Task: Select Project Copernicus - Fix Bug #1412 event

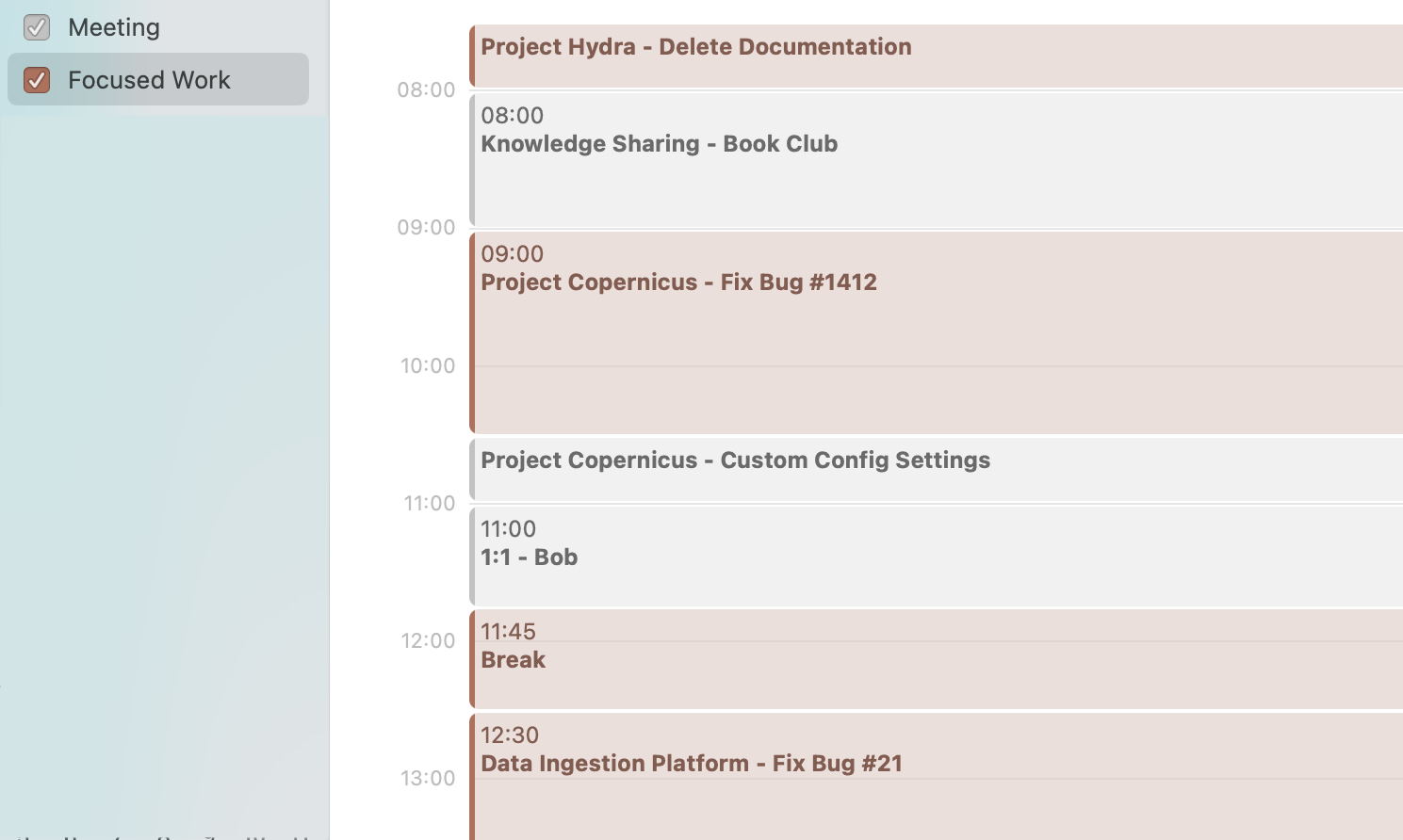Action: pos(936,332)
